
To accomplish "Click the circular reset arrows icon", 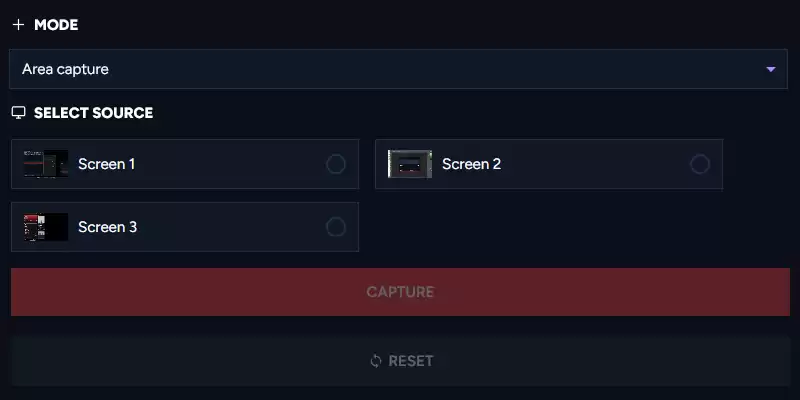I will pos(376,361).
